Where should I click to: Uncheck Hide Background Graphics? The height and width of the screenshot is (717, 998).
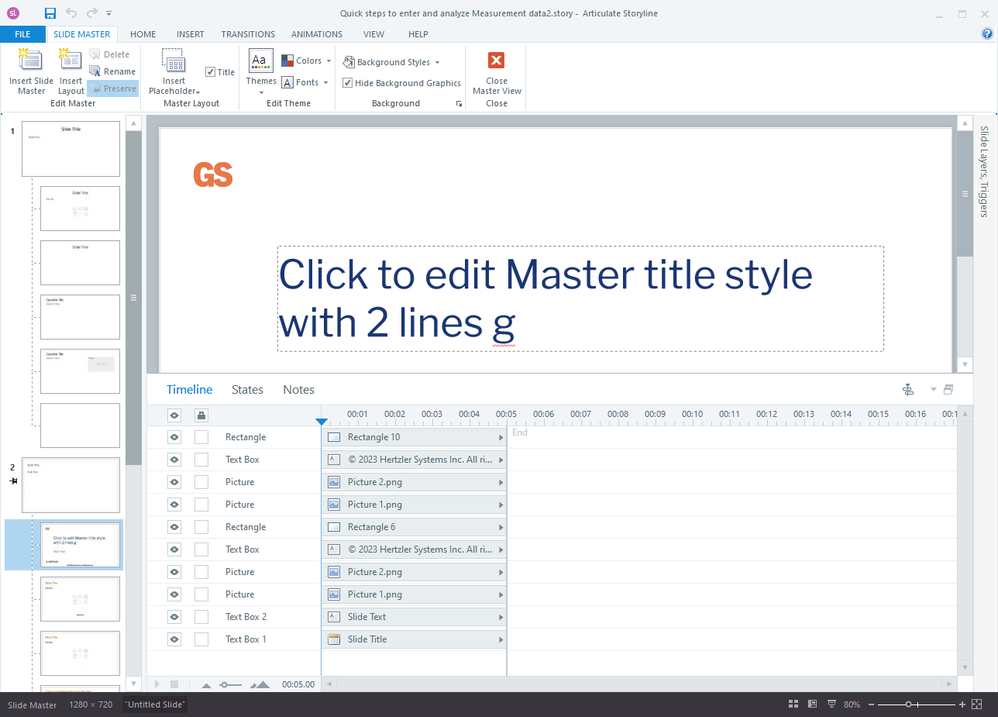pyautogui.click(x=347, y=83)
